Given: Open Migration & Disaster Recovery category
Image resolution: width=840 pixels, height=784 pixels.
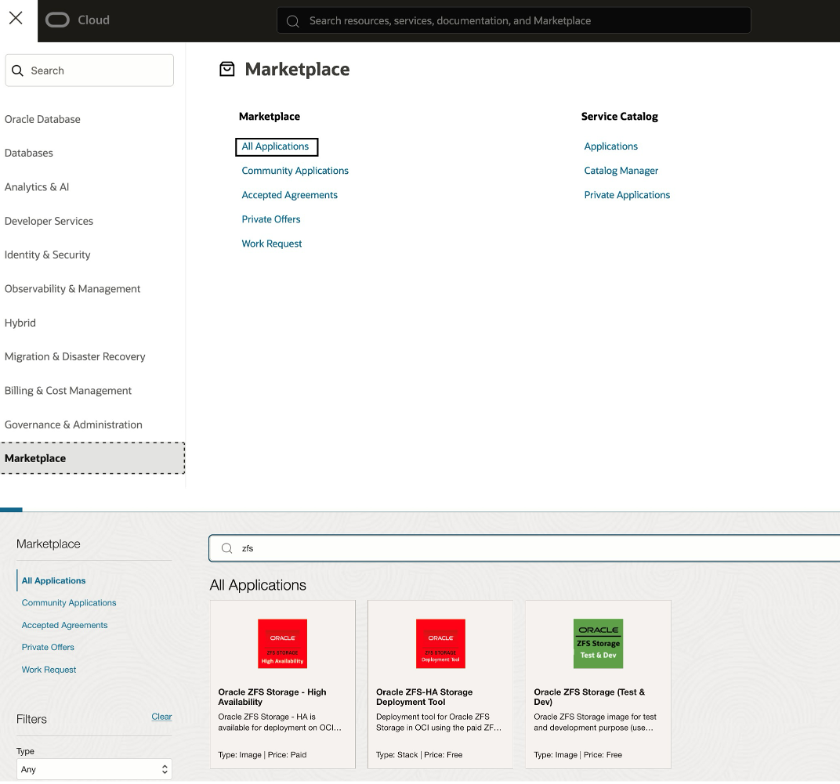Looking at the screenshot, I should [x=75, y=357].
